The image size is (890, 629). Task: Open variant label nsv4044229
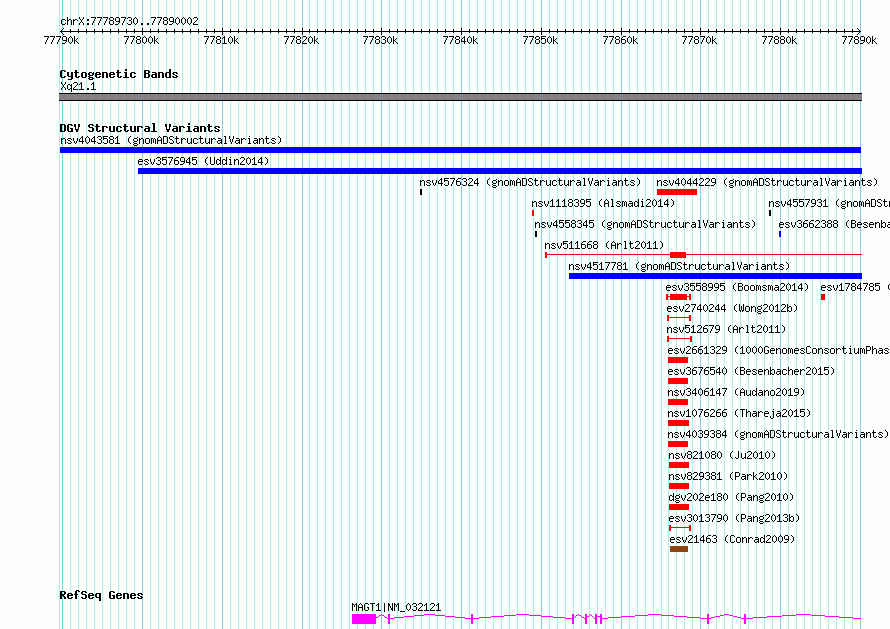coord(767,182)
